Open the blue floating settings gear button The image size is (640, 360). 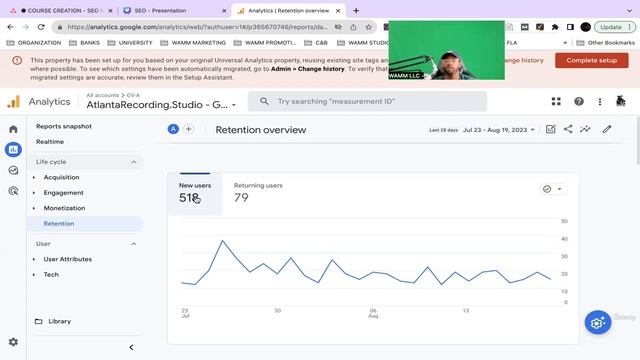pyautogui.click(x=598, y=323)
